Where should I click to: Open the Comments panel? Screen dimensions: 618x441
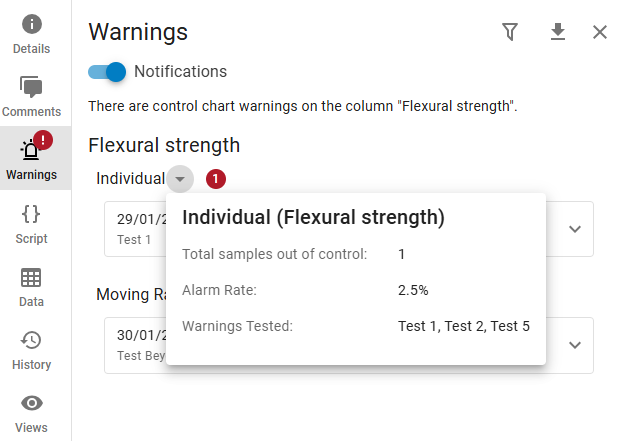tap(32, 96)
